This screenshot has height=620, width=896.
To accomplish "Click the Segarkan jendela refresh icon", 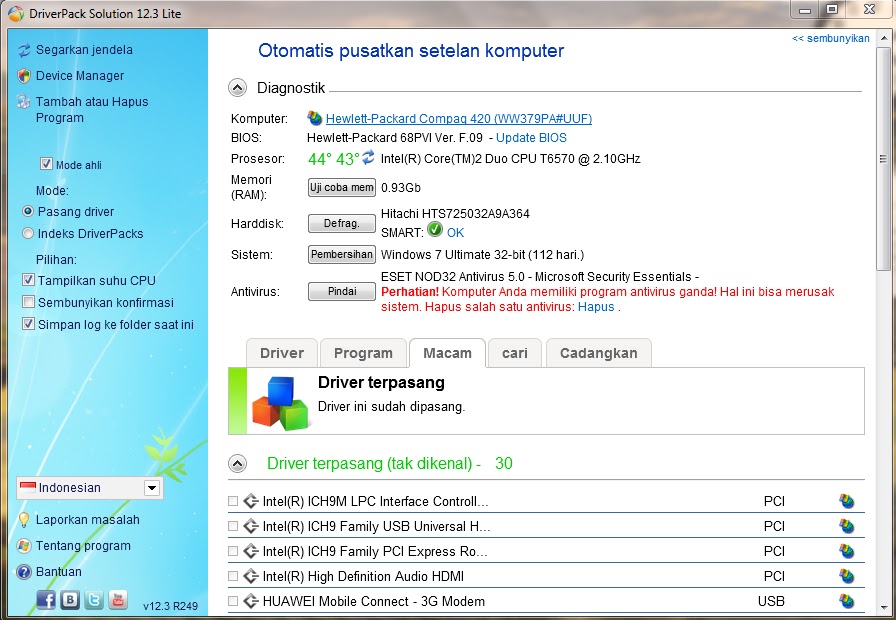I will tap(24, 50).
